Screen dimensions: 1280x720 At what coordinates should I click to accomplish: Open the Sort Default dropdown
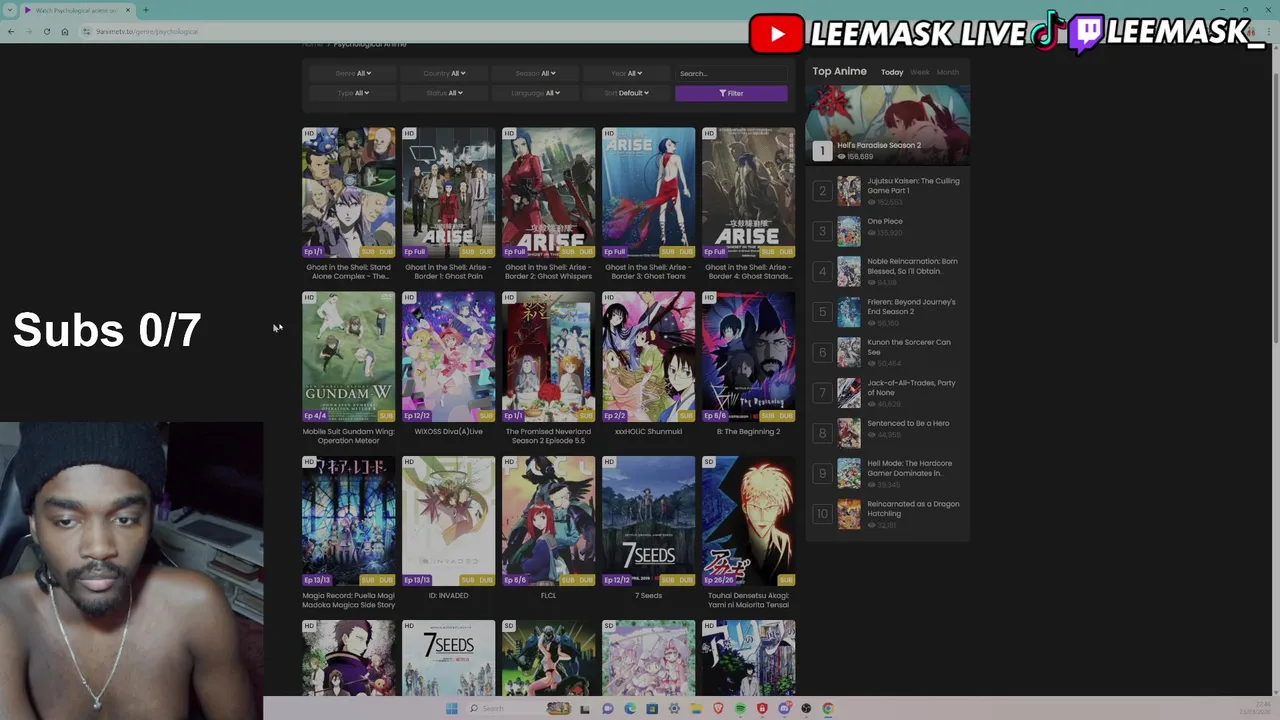coord(626,93)
